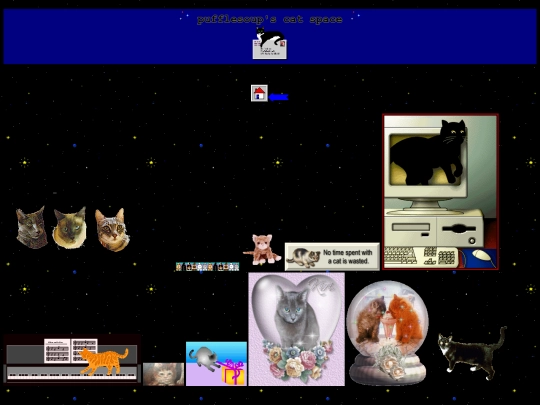The height and width of the screenshot is (405, 540).
Task: Select the walking black and white cat
Action: 472,353
